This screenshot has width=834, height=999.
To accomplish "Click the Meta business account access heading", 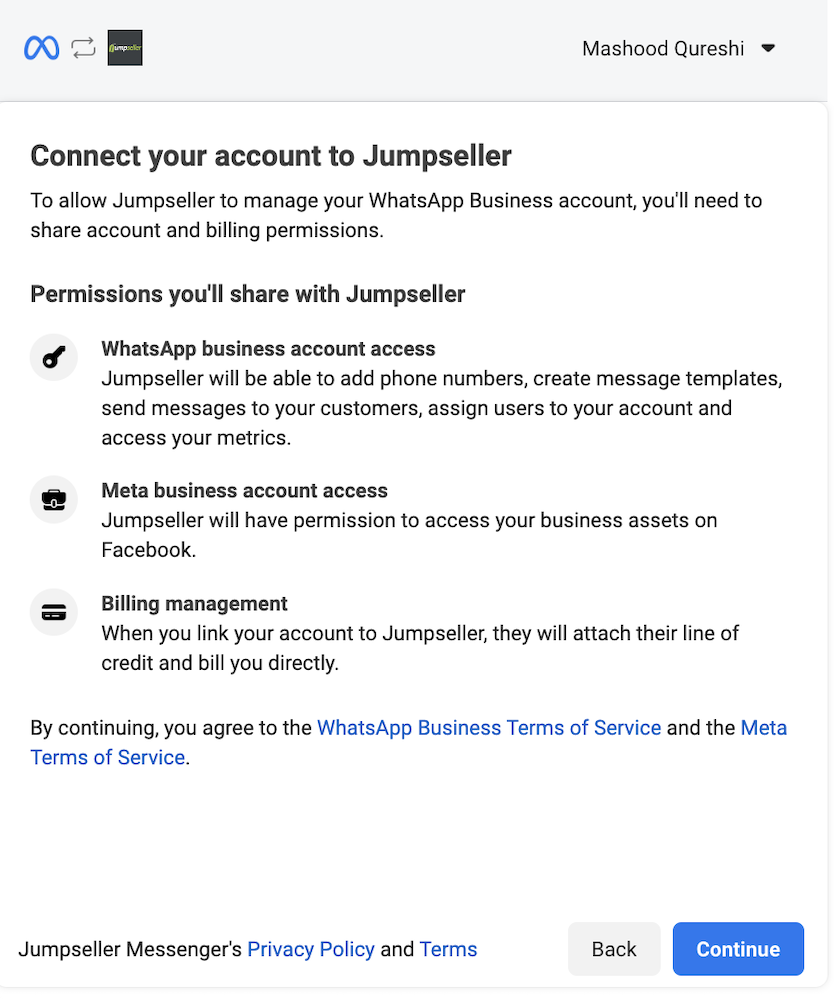I will (x=245, y=491).
